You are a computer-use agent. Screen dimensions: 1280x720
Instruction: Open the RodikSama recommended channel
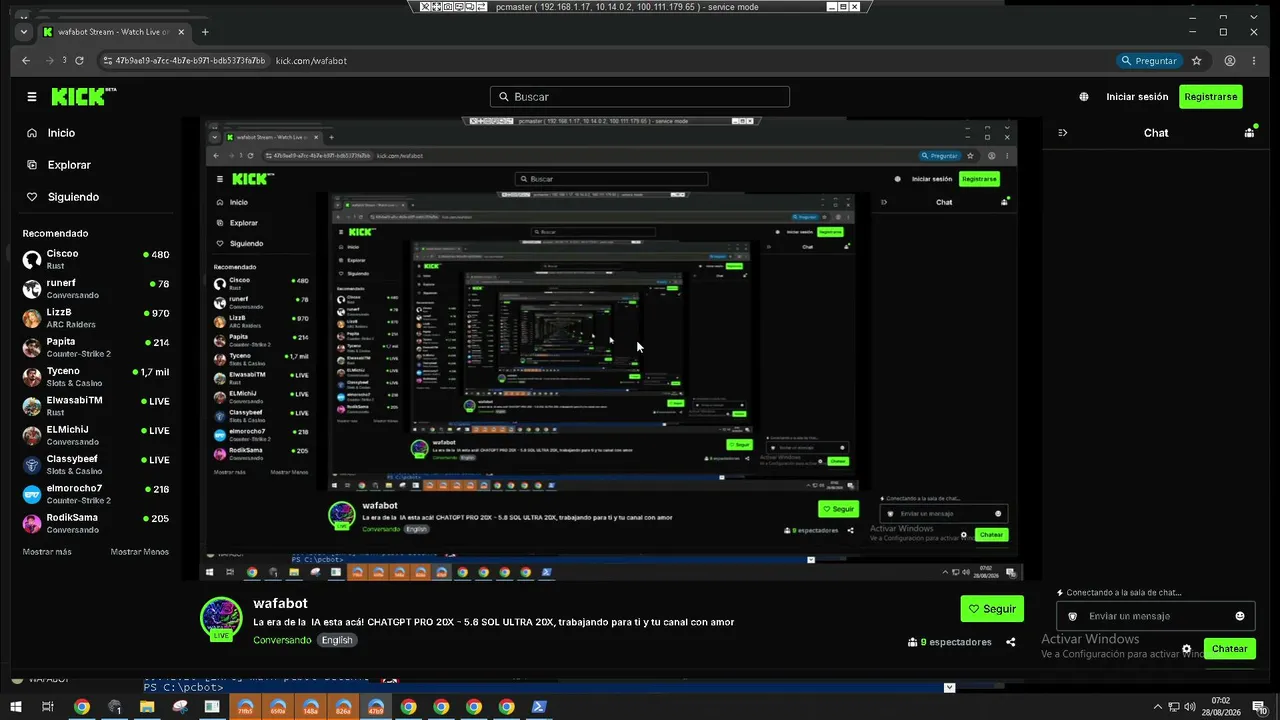pyautogui.click(x=96, y=523)
